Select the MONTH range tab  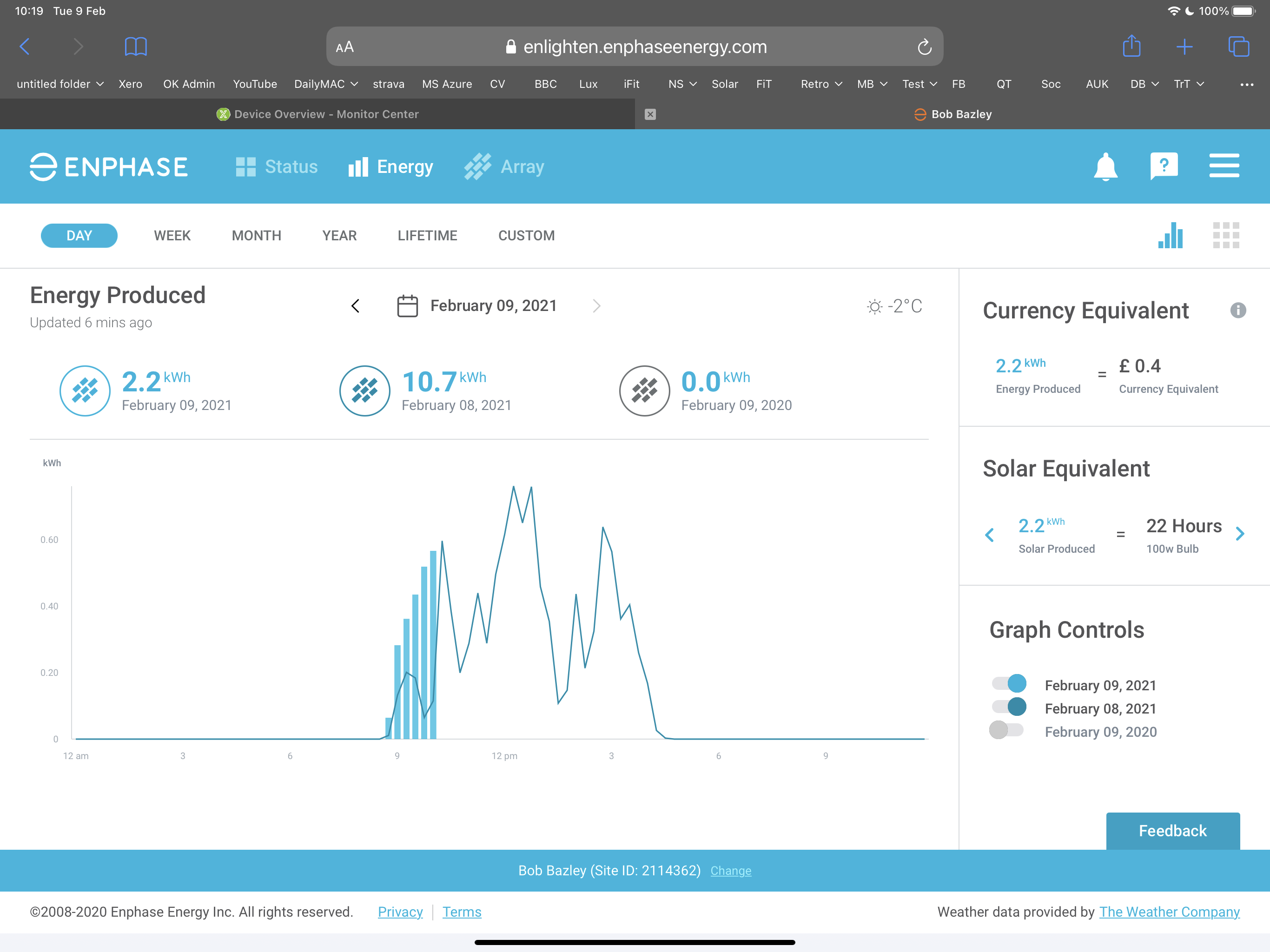point(257,235)
